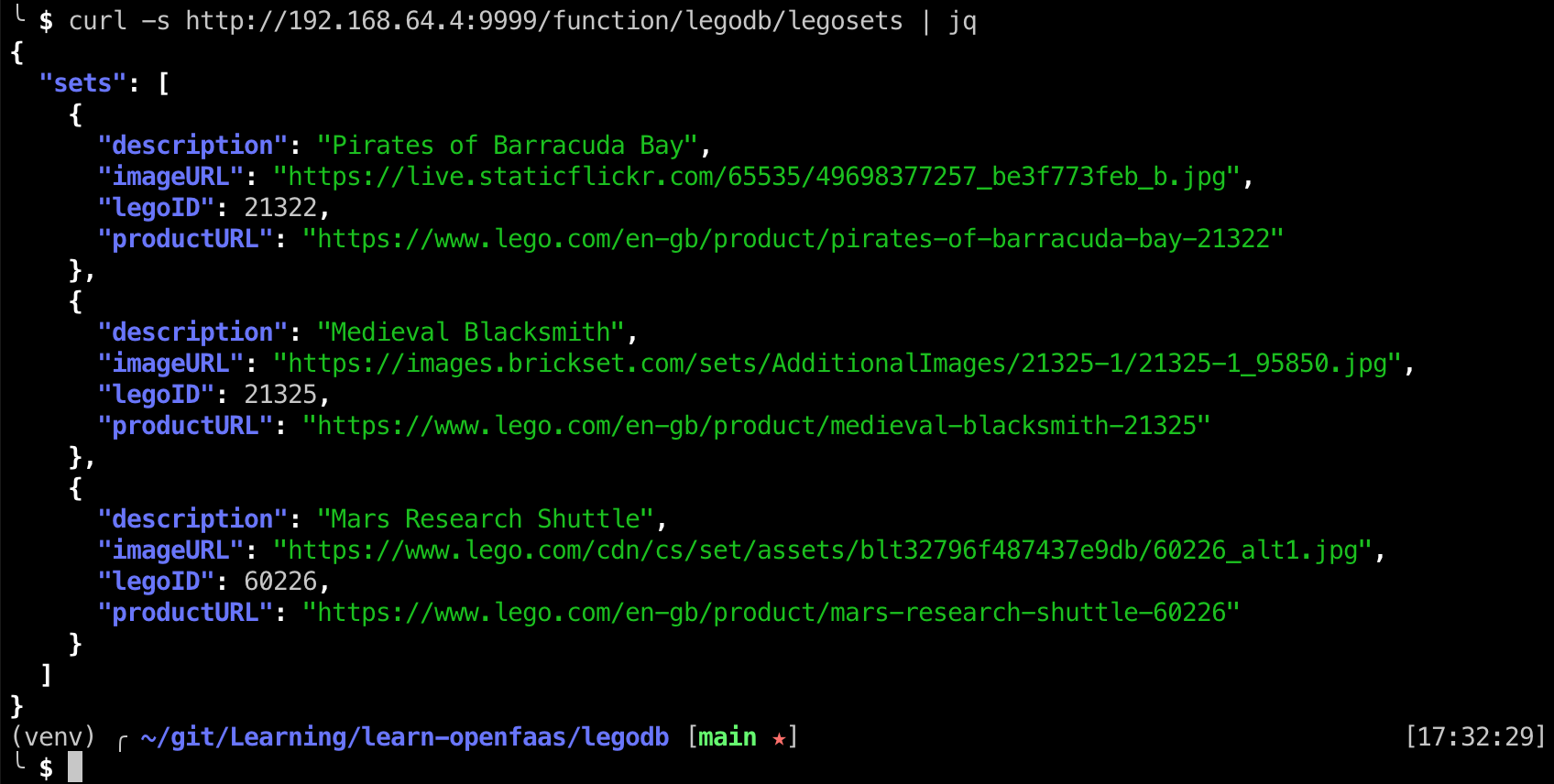The height and width of the screenshot is (784, 1554).
Task: Click the 17:32:29 timestamp
Action: 1475,737
